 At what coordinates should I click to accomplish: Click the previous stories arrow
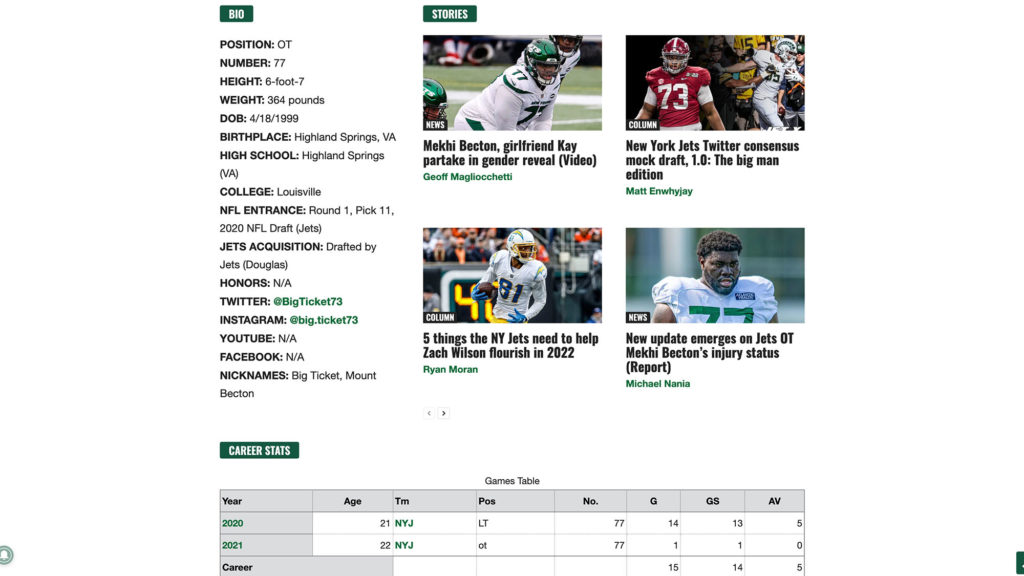click(429, 413)
